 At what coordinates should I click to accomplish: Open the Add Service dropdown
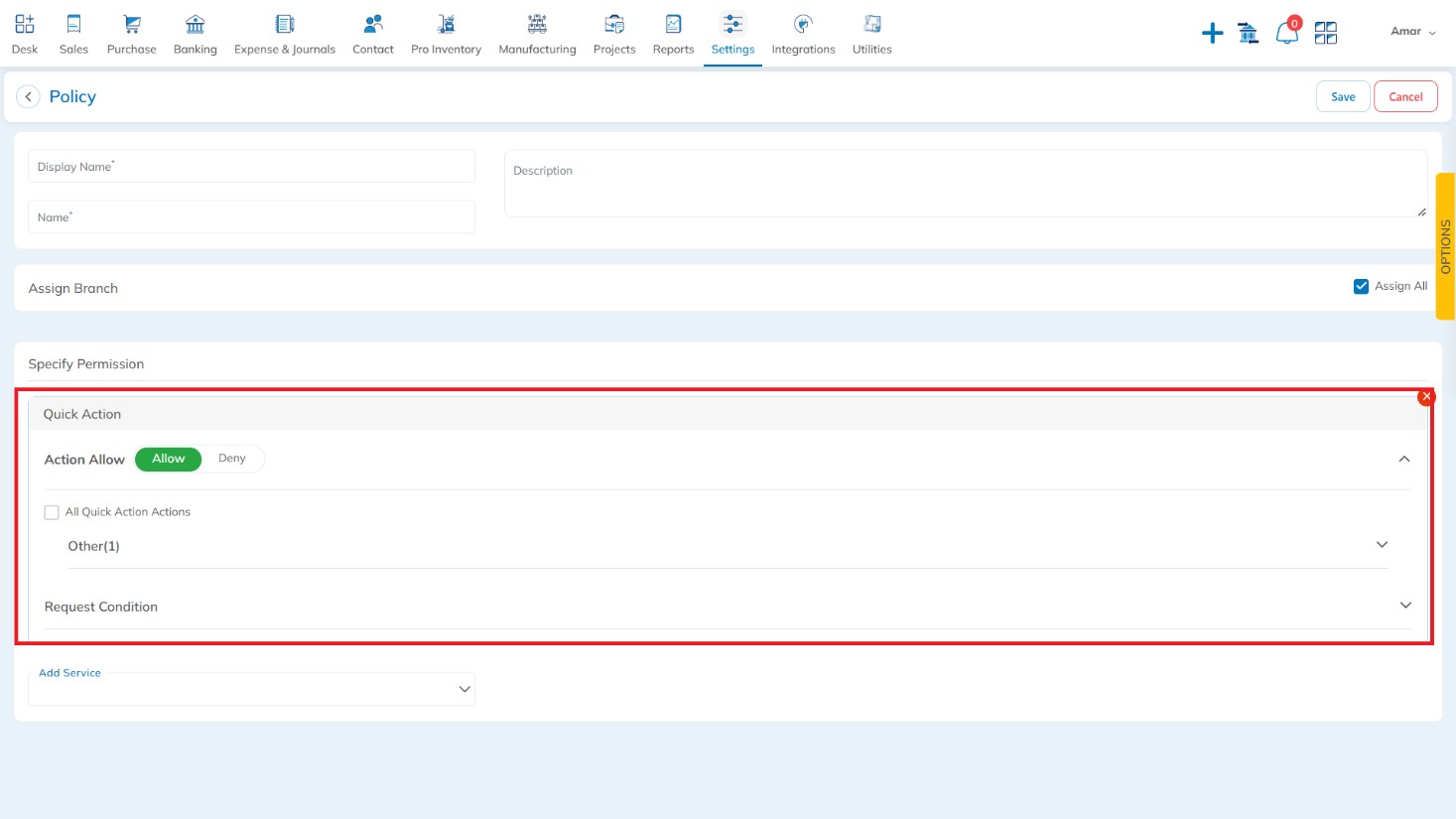tap(251, 689)
